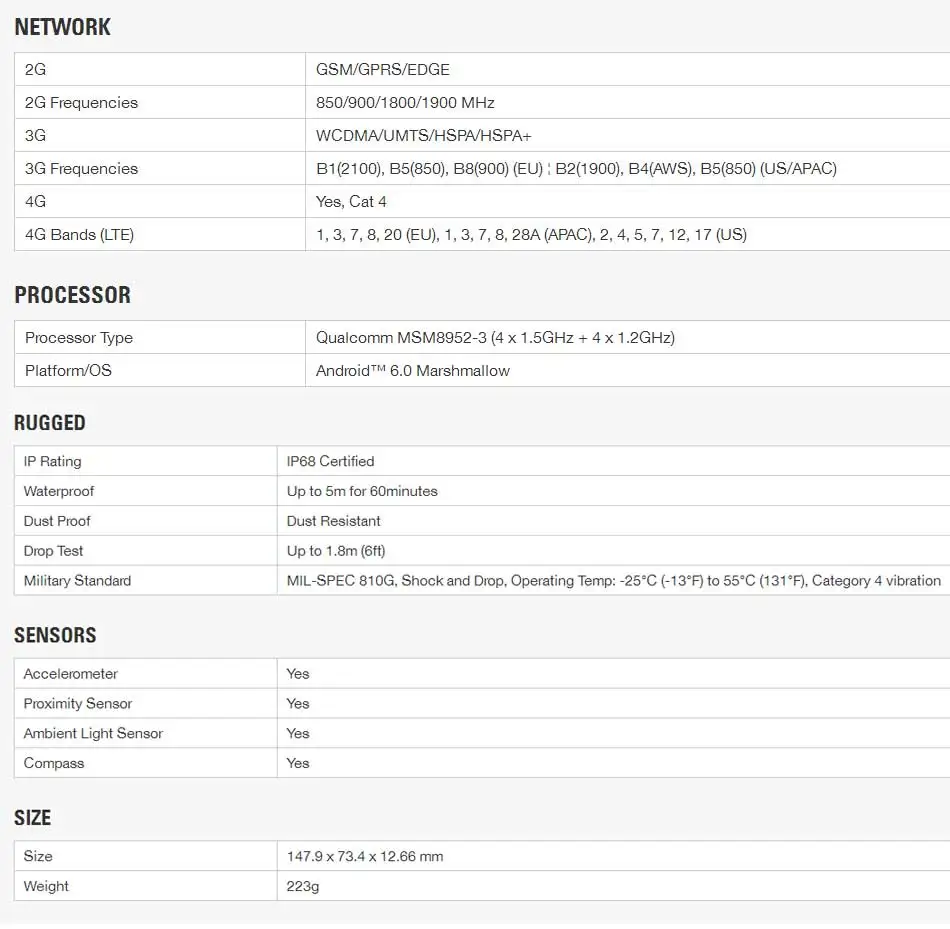Select the 2G Frequencies row label
This screenshot has height=929, width=950.
(81, 102)
